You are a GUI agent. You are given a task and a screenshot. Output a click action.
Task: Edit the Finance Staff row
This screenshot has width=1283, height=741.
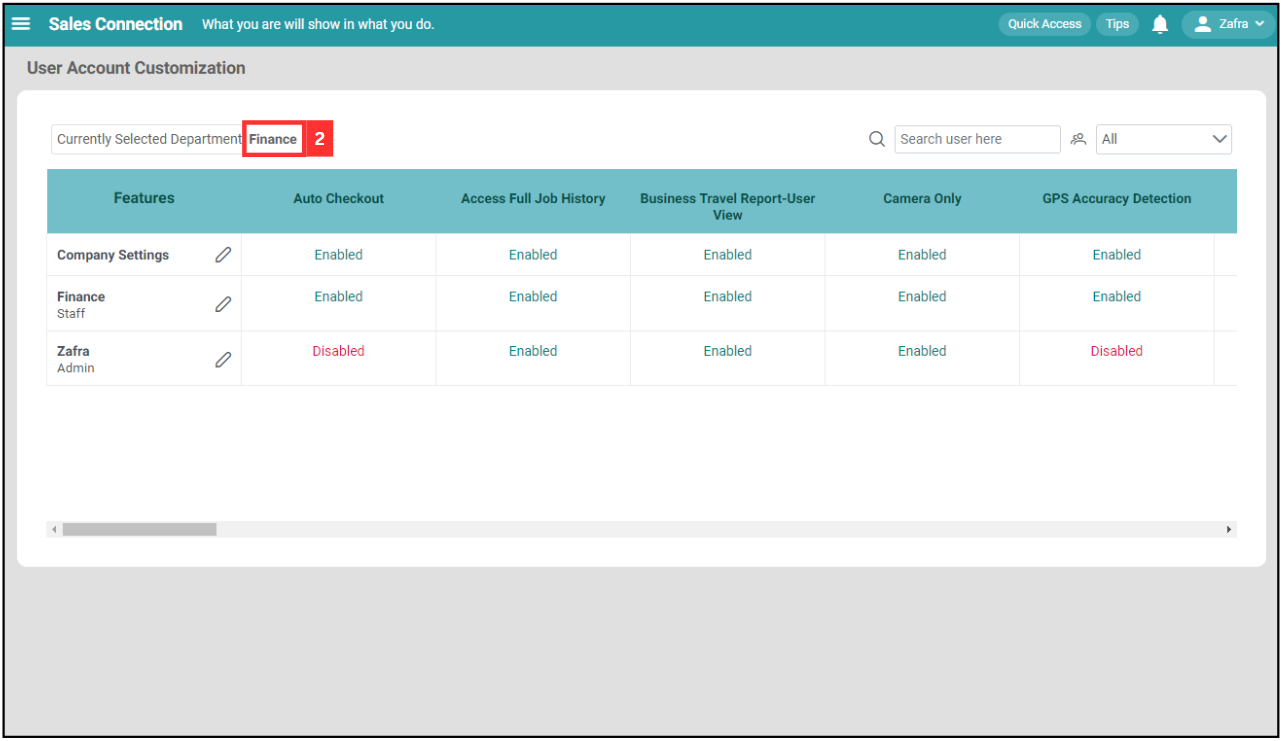coord(223,304)
